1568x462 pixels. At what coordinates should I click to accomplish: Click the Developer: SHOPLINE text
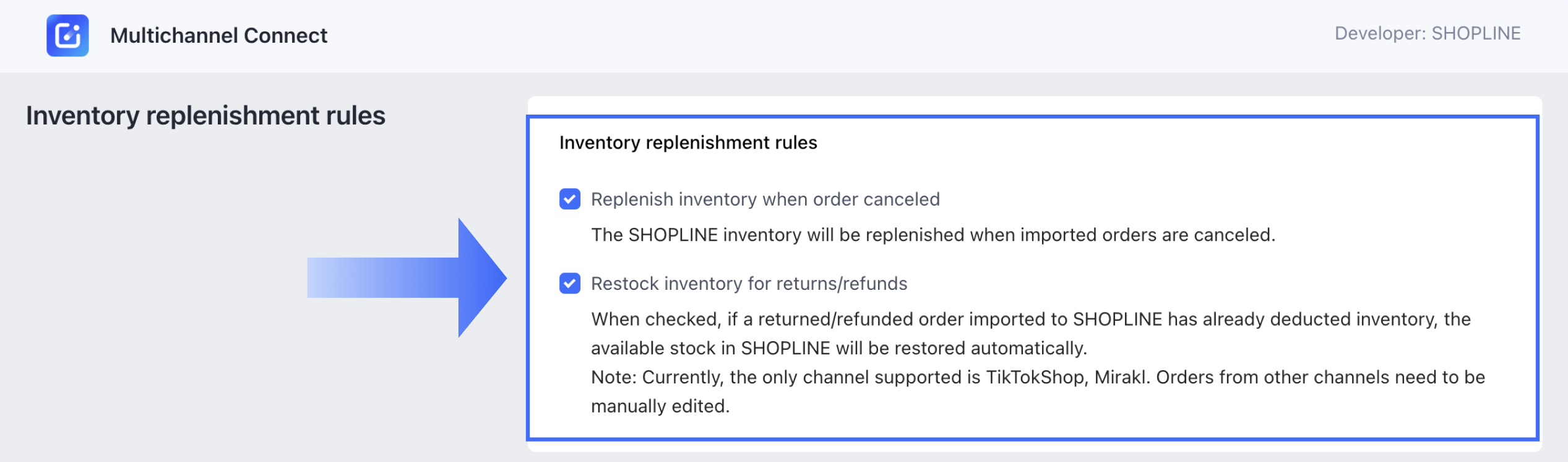(x=1427, y=33)
